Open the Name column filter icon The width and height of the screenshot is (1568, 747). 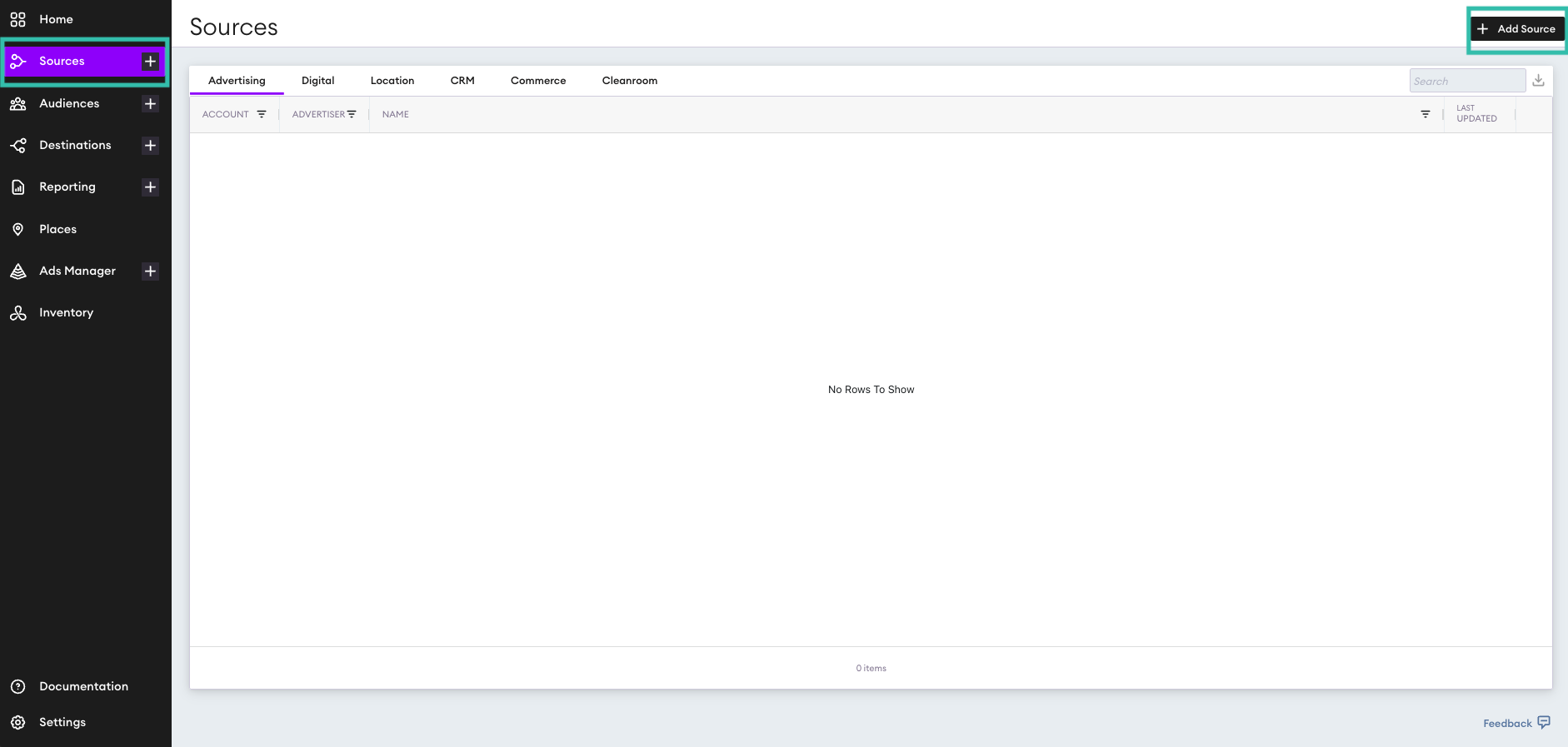[1426, 114]
